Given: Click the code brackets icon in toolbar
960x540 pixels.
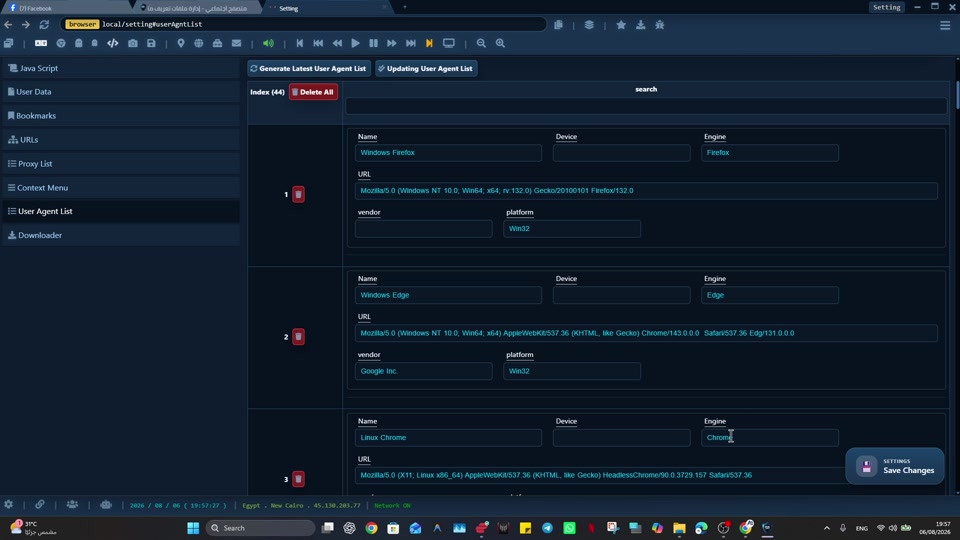Looking at the screenshot, I should coord(113,43).
